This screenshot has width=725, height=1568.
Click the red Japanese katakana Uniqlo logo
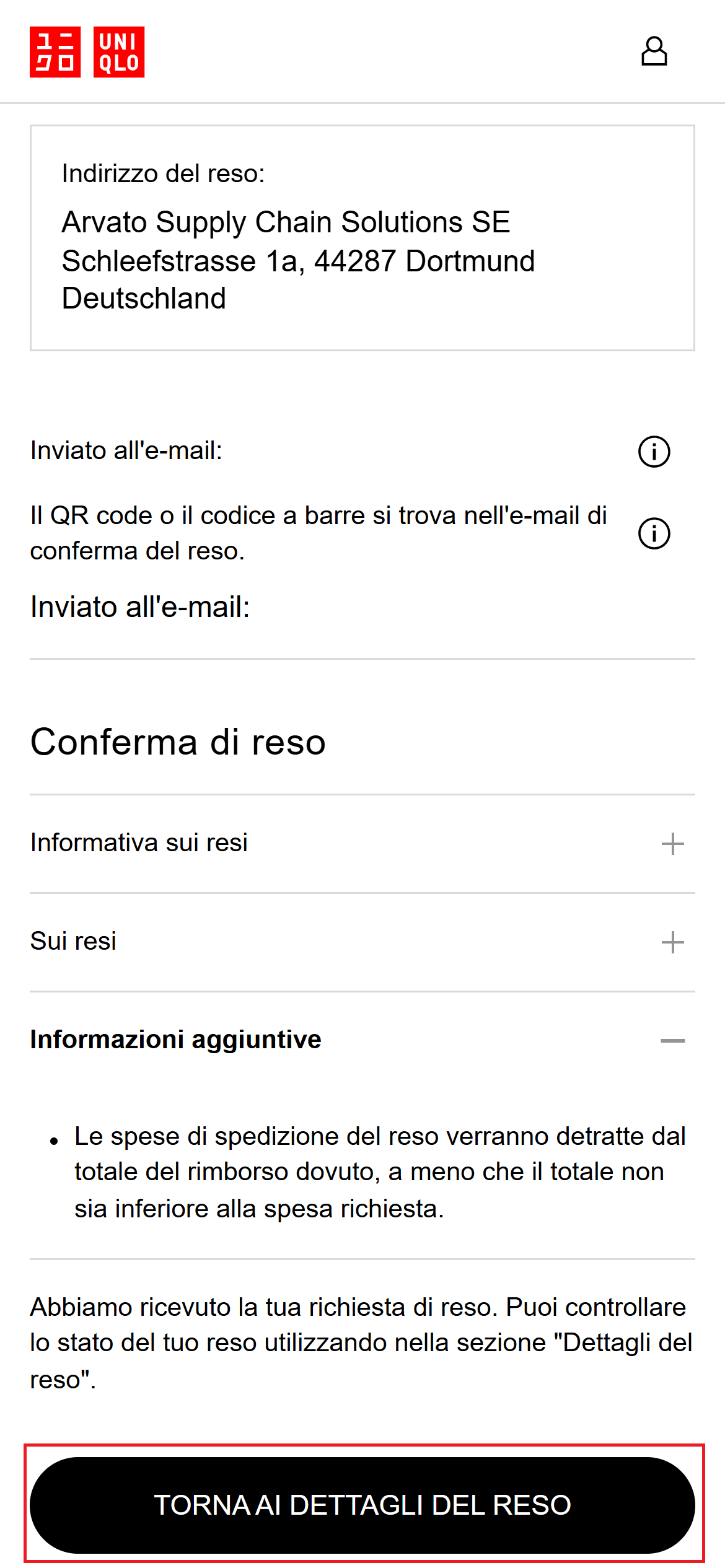55,52
